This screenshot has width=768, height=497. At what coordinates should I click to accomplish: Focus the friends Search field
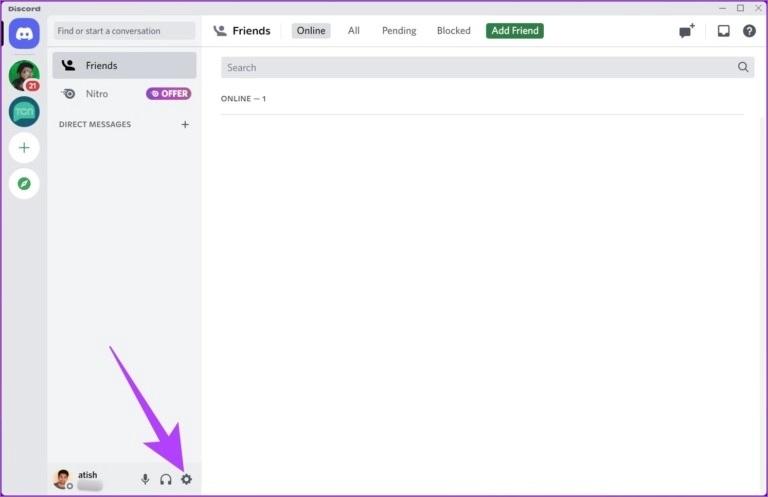(x=487, y=67)
